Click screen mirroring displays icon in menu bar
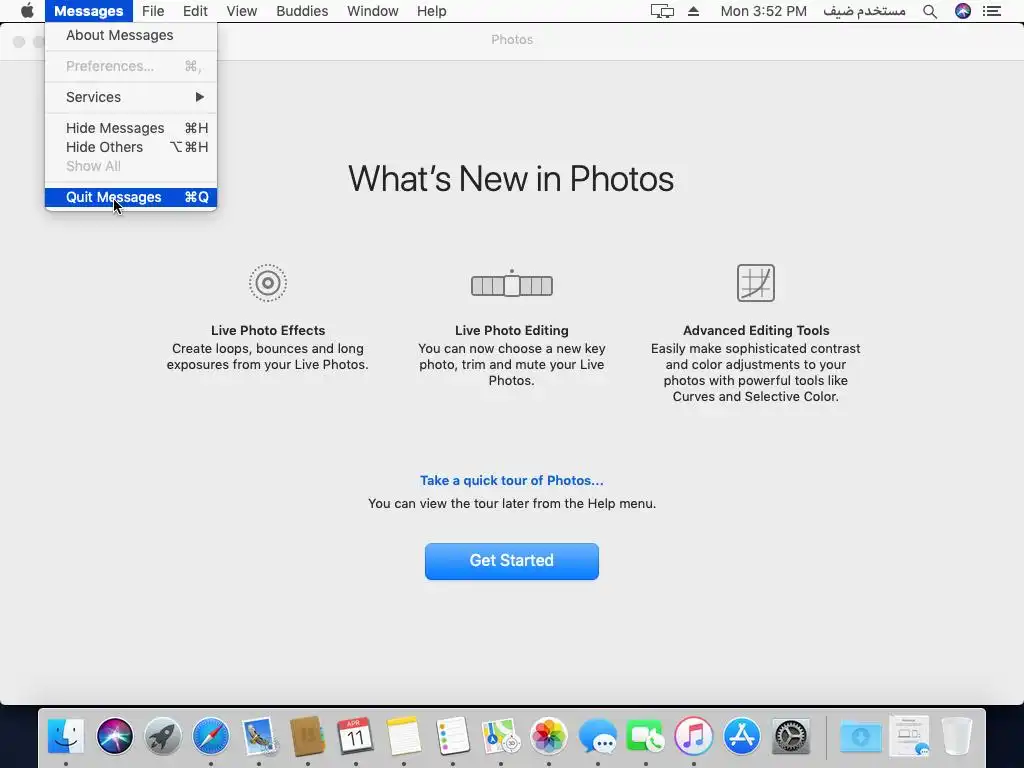 (662, 11)
